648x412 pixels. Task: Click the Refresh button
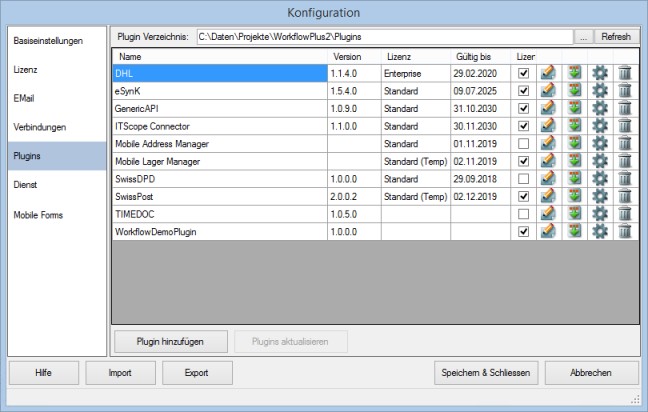[616, 37]
